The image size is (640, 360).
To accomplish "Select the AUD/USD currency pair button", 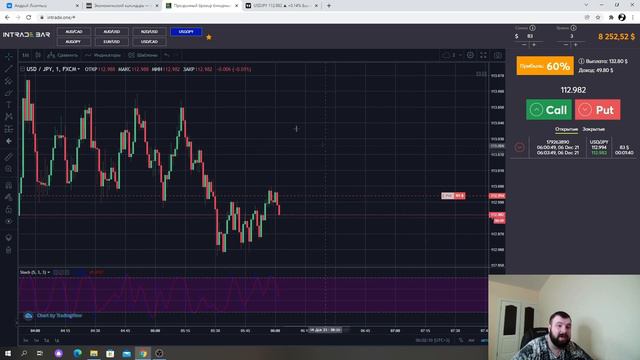I will 111,32.
